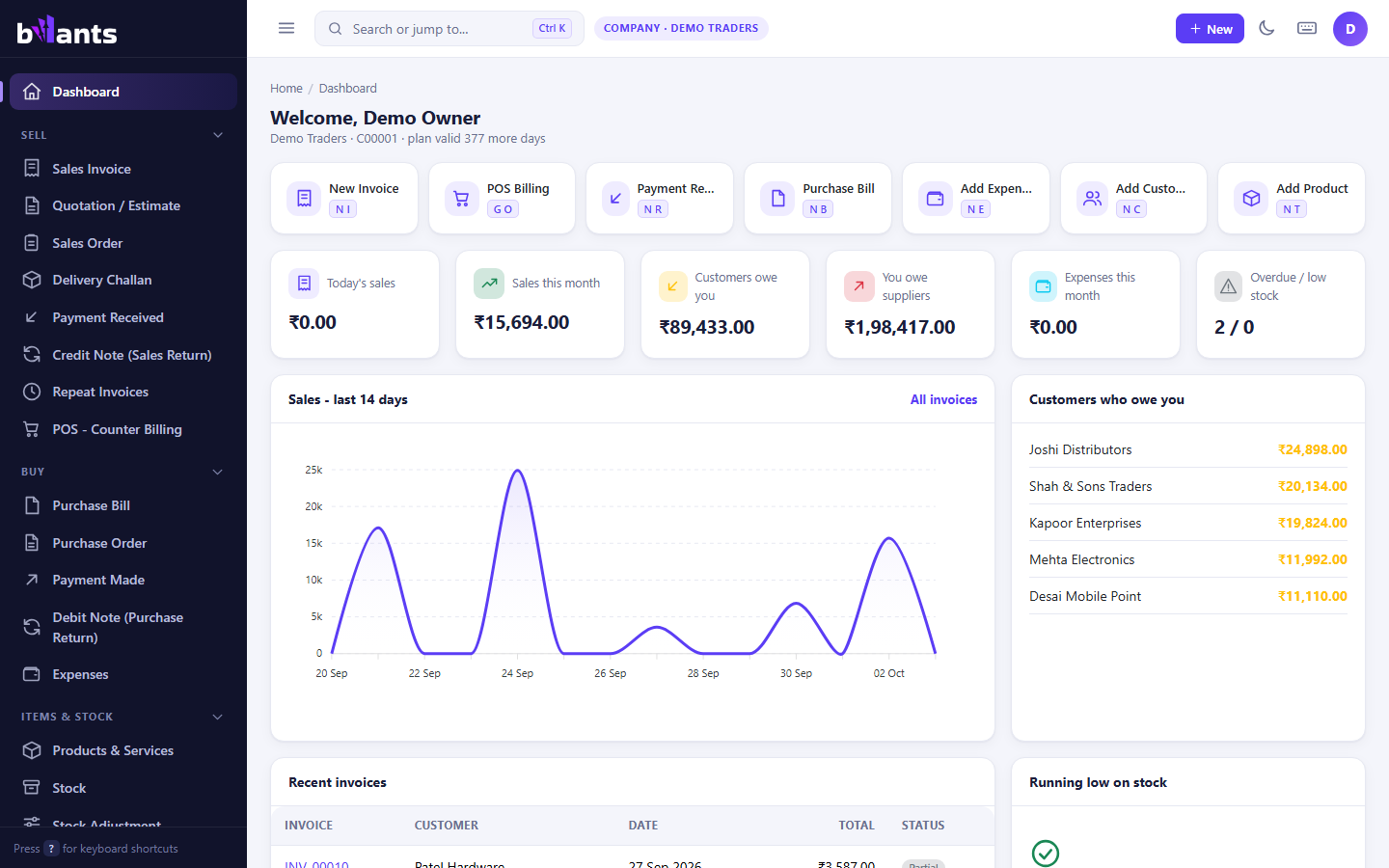Click Add Custo... users icon

coord(1093,199)
